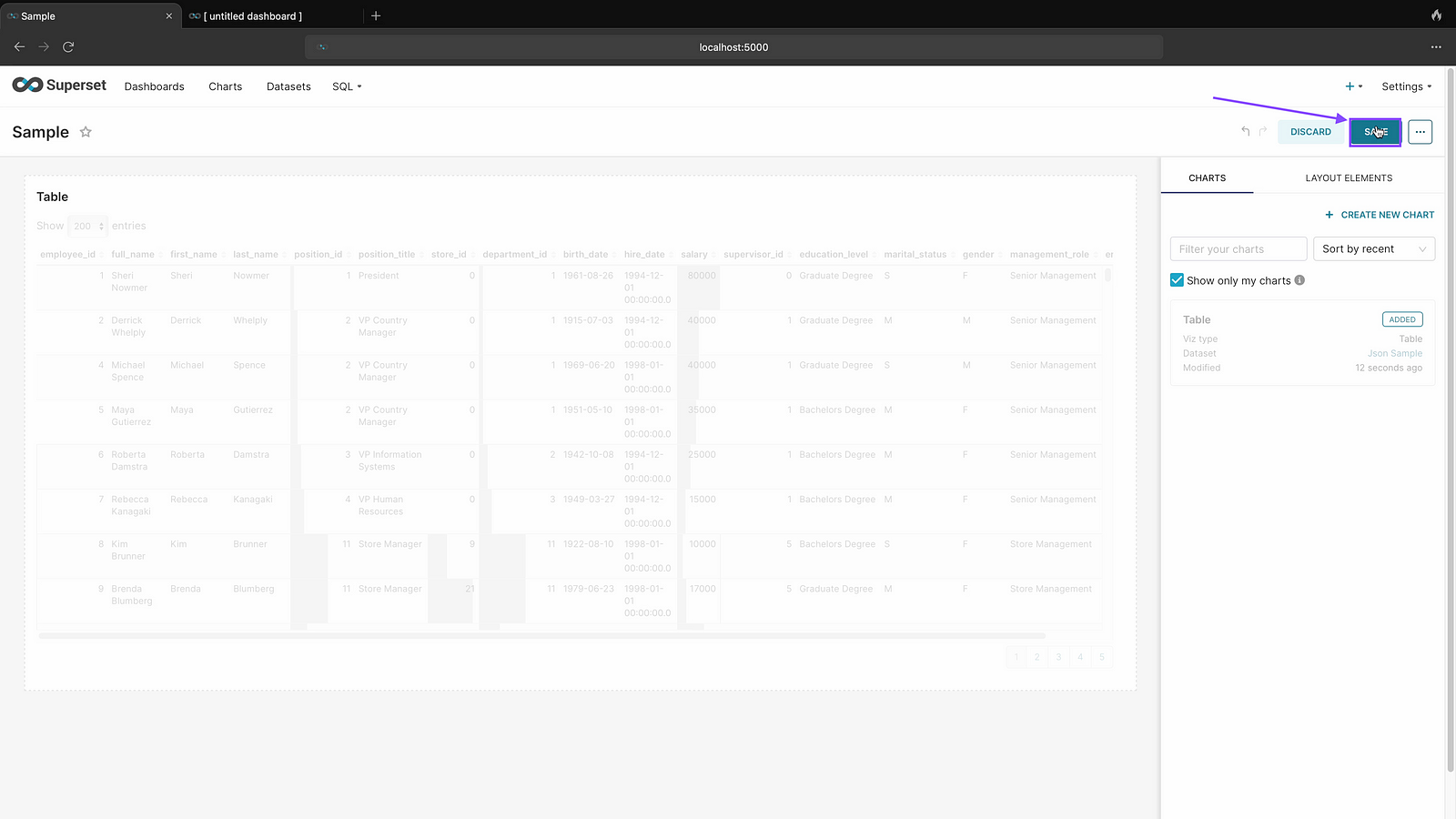
Task: Open the plus create-new dropdown in navbar
Action: pyautogui.click(x=1353, y=86)
